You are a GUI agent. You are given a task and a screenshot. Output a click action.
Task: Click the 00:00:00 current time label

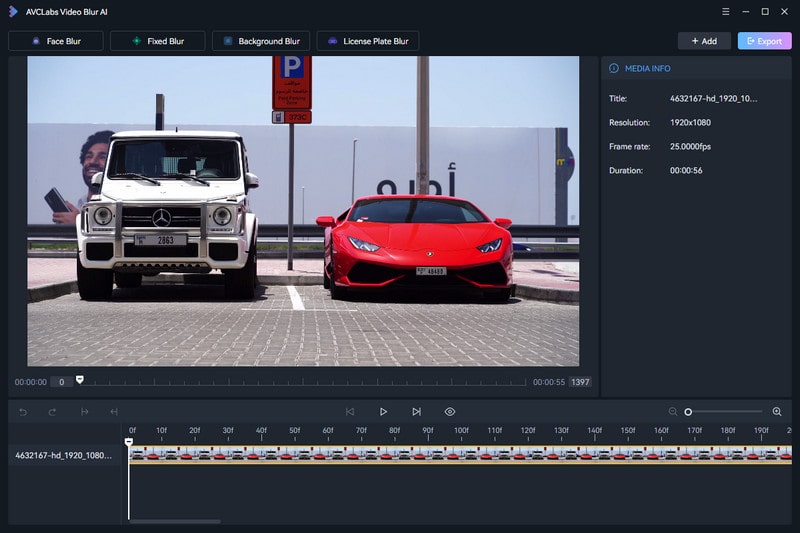[31, 382]
